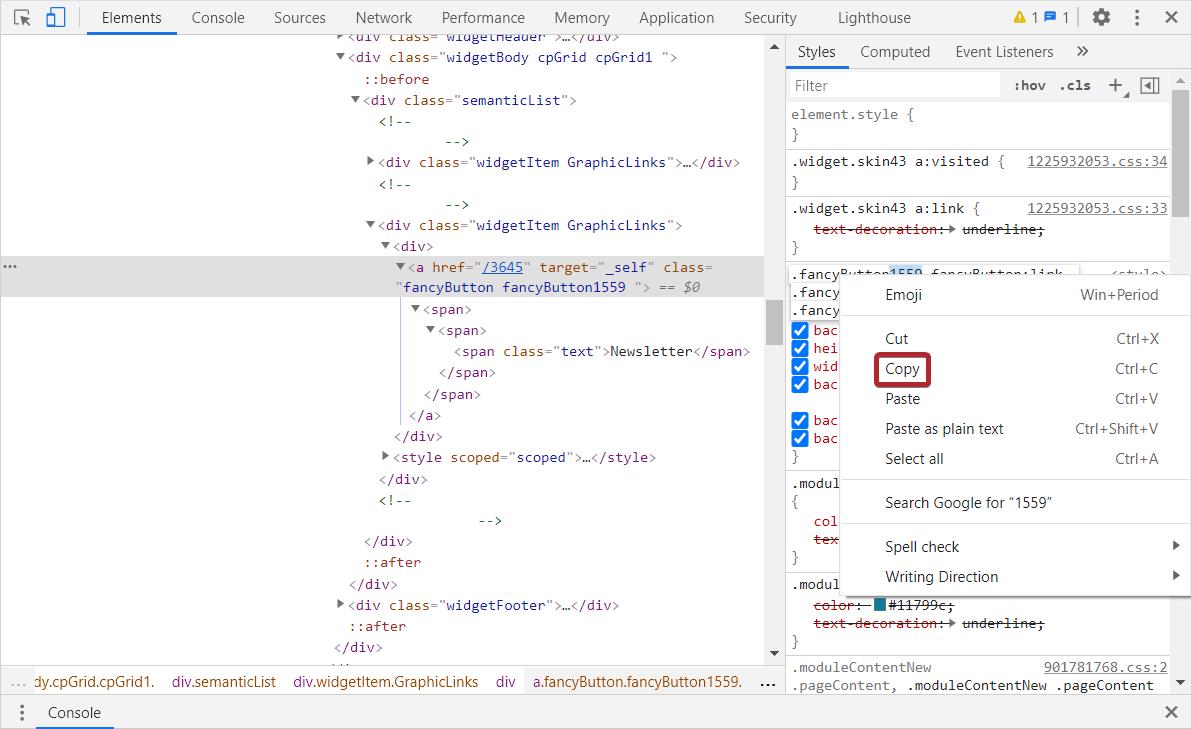Toggle the computed styles sidebar icon
The height and width of the screenshot is (729, 1191).
coord(1150,86)
